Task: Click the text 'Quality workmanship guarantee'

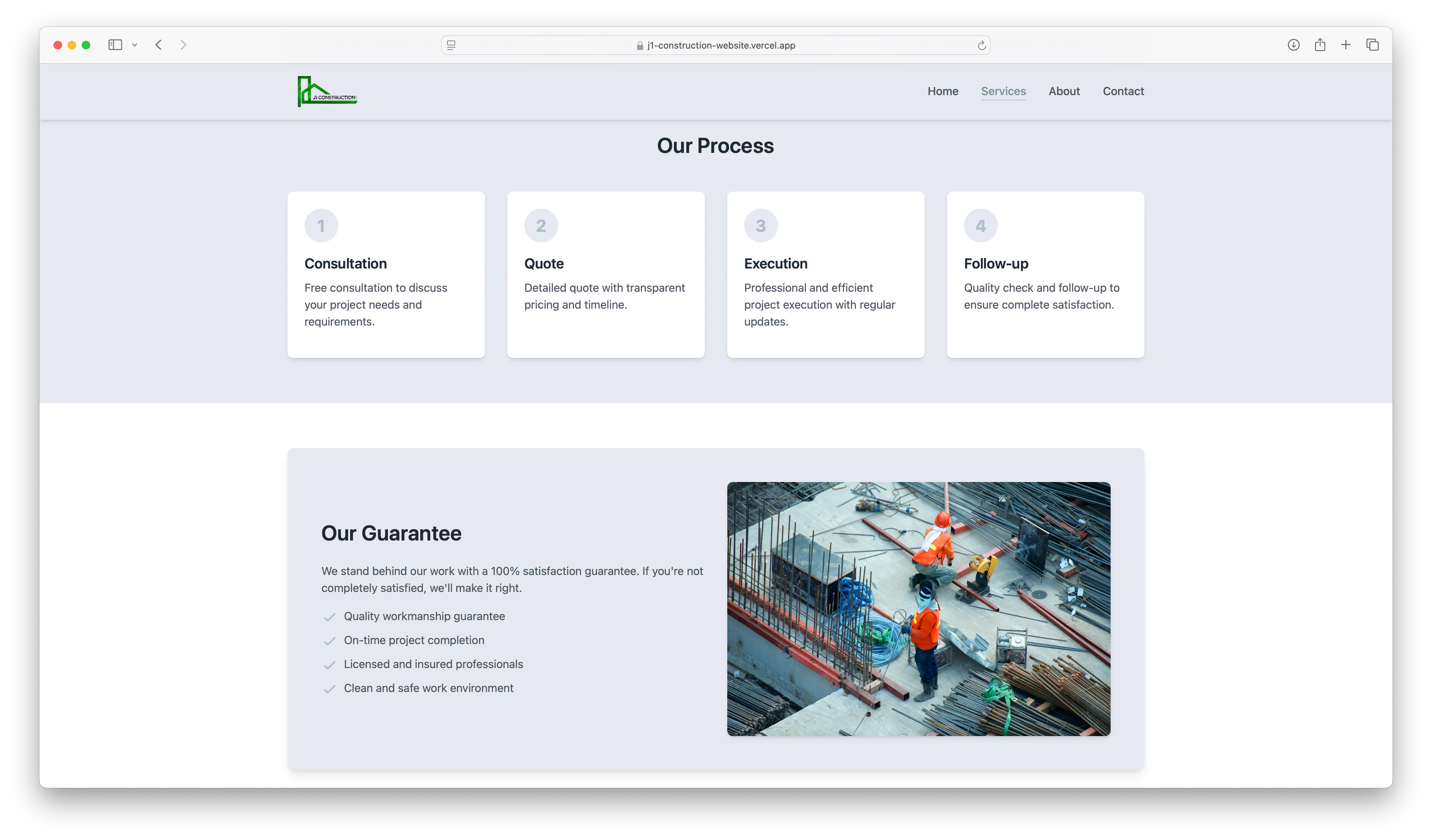Action: pyautogui.click(x=424, y=616)
